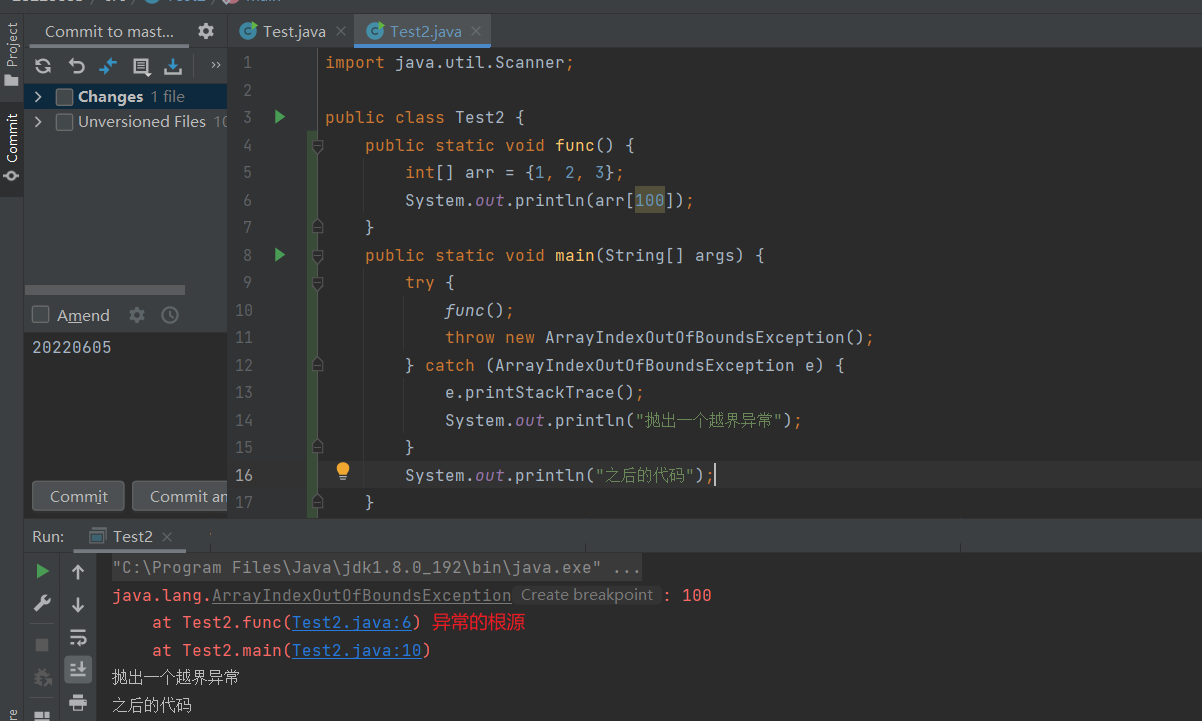The height and width of the screenshot is (721, 1202).
Task: Click the dimmed bug icon below the Stop square
Action: tap(42, 677)
